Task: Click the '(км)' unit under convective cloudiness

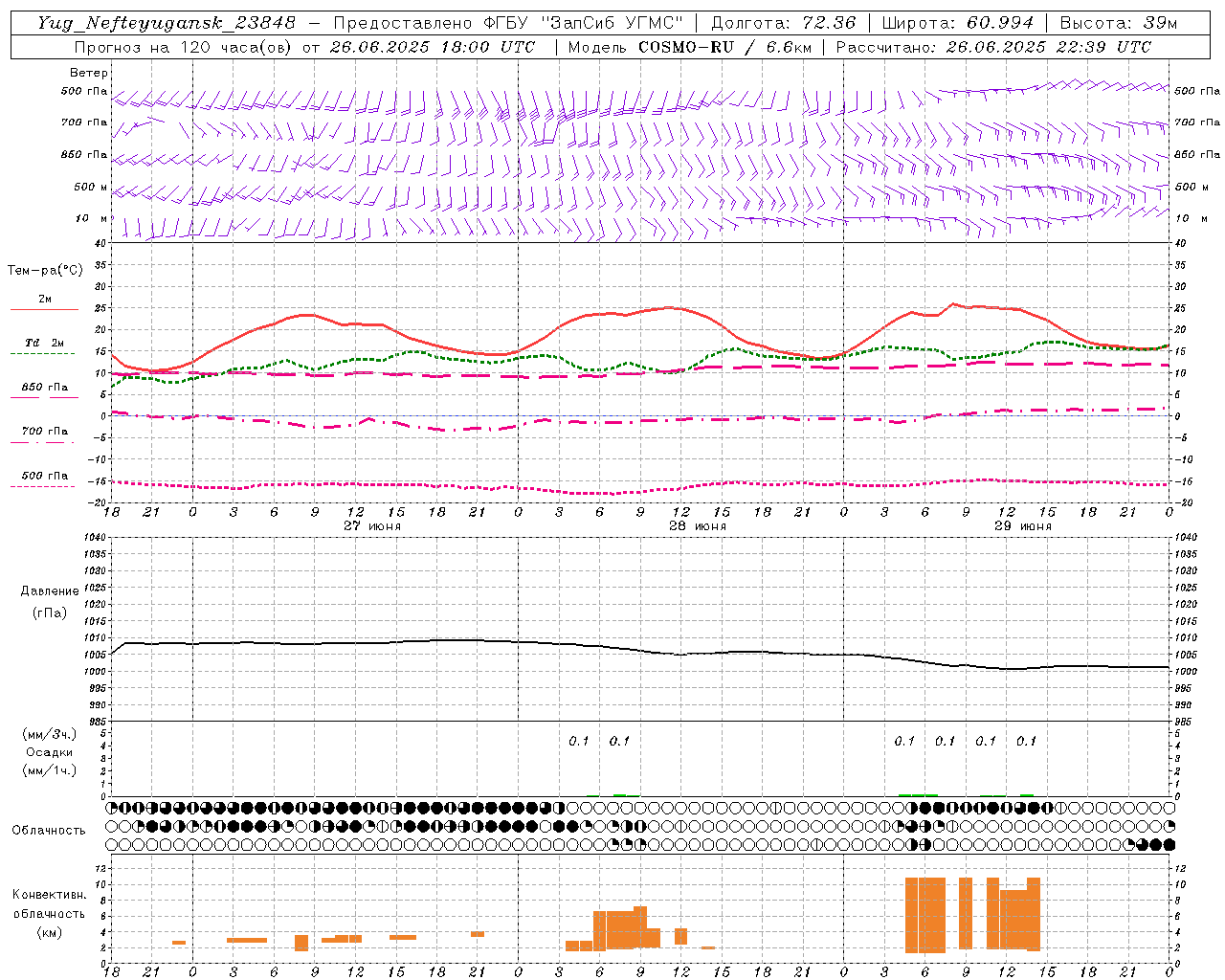Action: coord(50,932)
